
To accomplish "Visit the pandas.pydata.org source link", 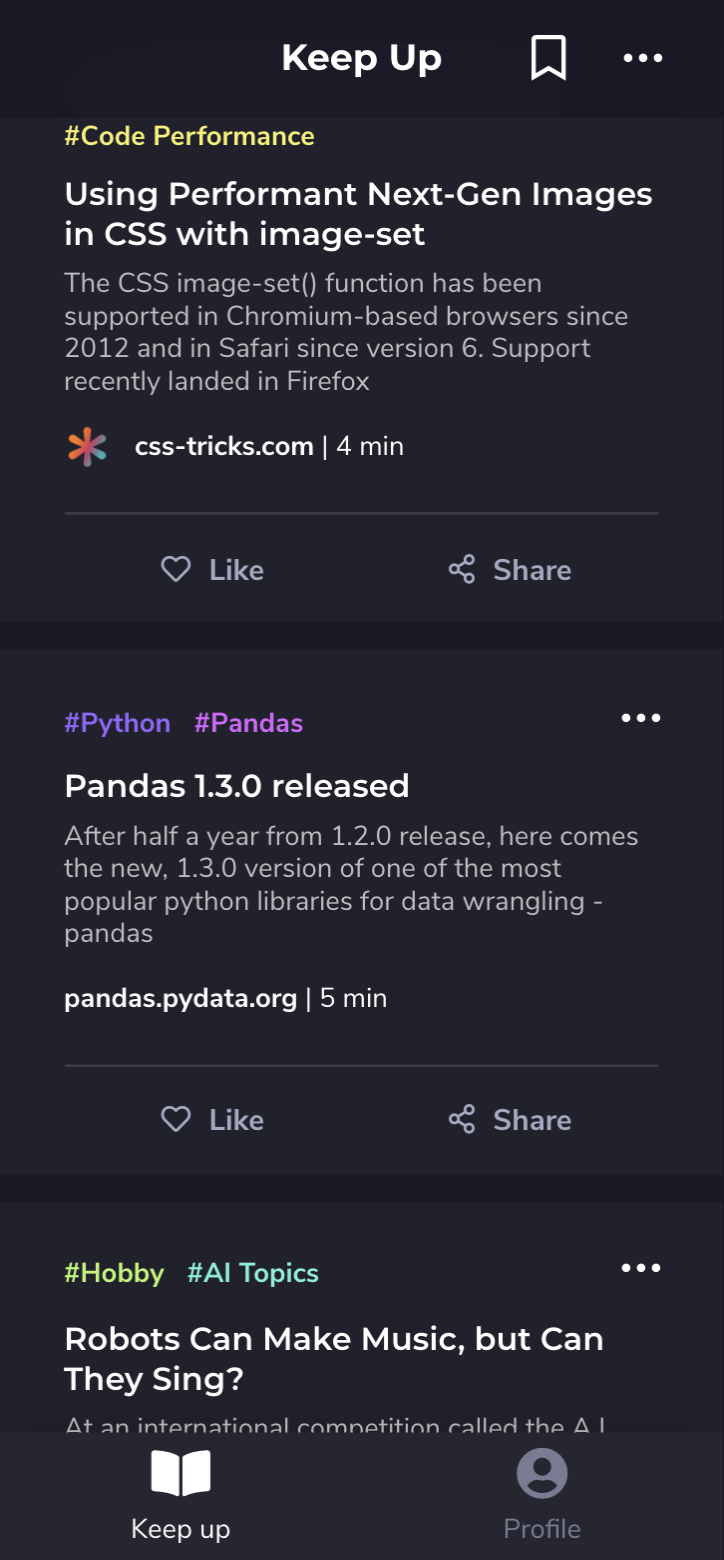I will [x=181, y=998].
